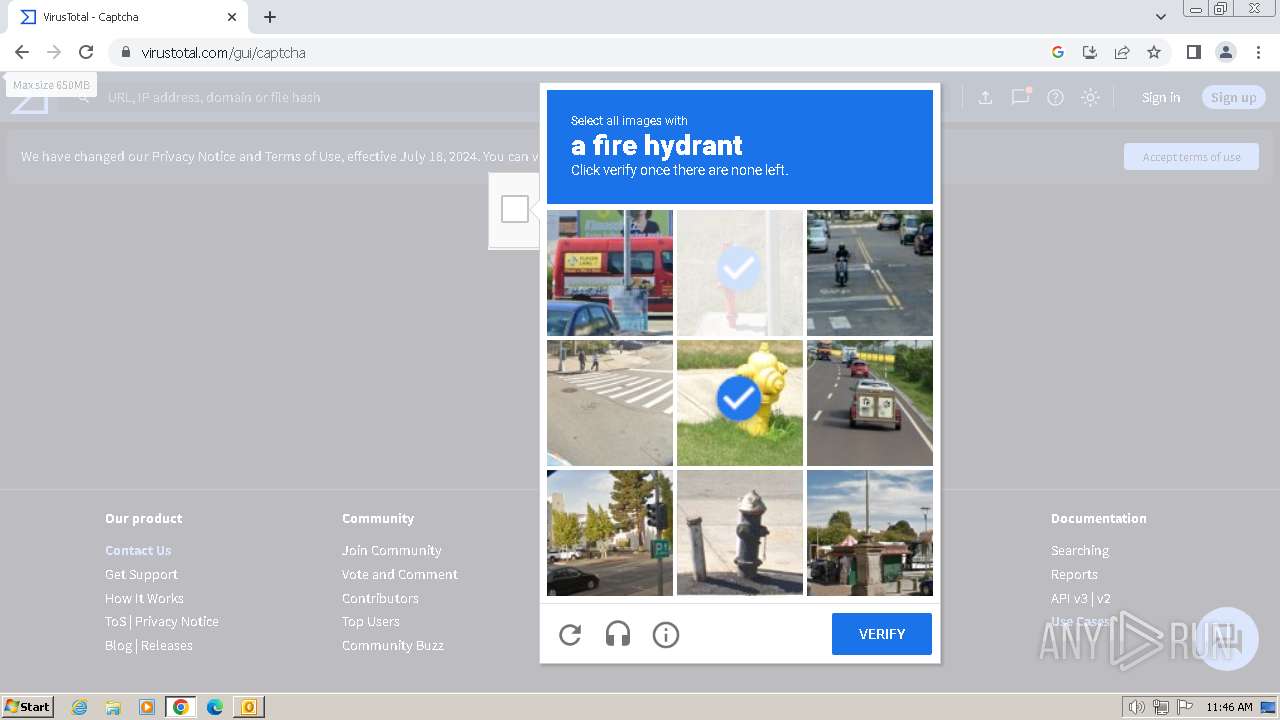1280x720 pixels.
Task: Close the VirusTotal Captcha tab
Action: (x=232, y=17)
